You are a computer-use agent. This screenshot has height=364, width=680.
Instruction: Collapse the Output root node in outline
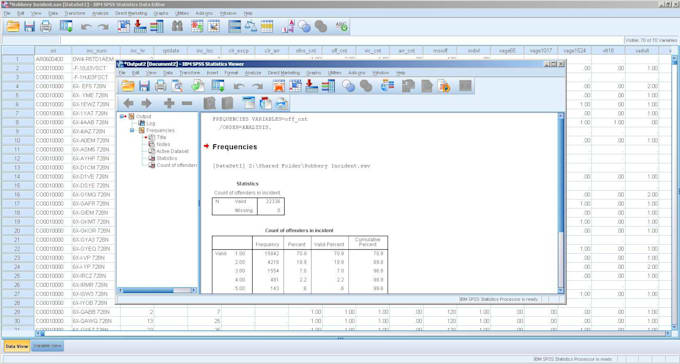point(122,116)
